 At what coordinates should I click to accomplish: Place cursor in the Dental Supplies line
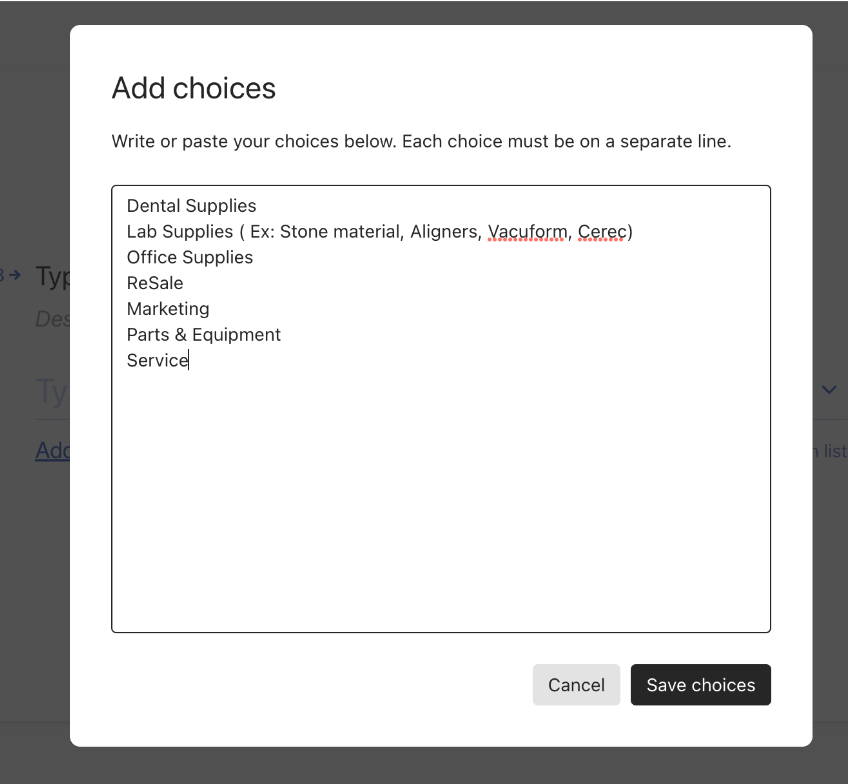[x=191, y=206]
